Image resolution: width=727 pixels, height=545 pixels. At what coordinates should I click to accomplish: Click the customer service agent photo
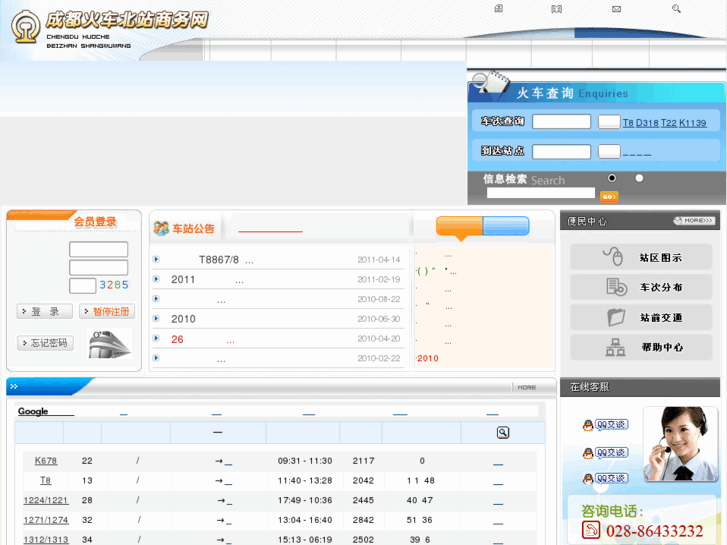681,443
